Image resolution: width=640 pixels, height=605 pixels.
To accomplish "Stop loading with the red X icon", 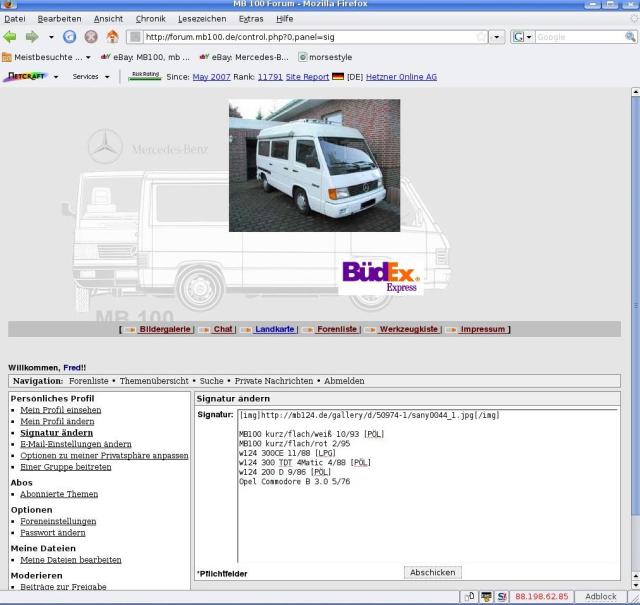I will click(x=91, y=37).
